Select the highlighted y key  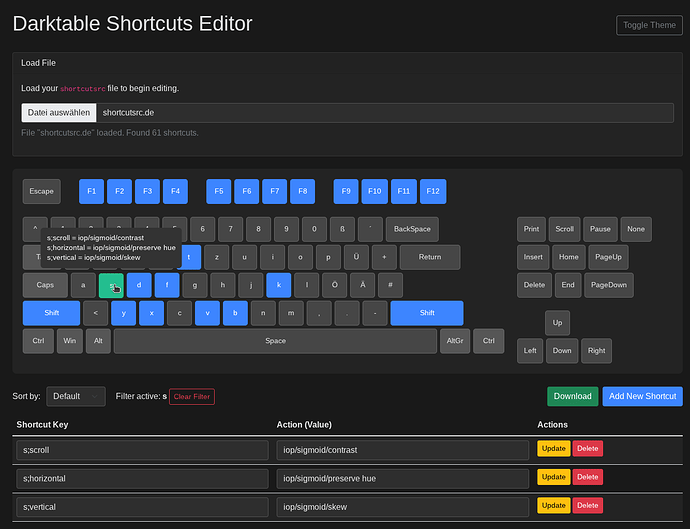click(x=124, y=313)
